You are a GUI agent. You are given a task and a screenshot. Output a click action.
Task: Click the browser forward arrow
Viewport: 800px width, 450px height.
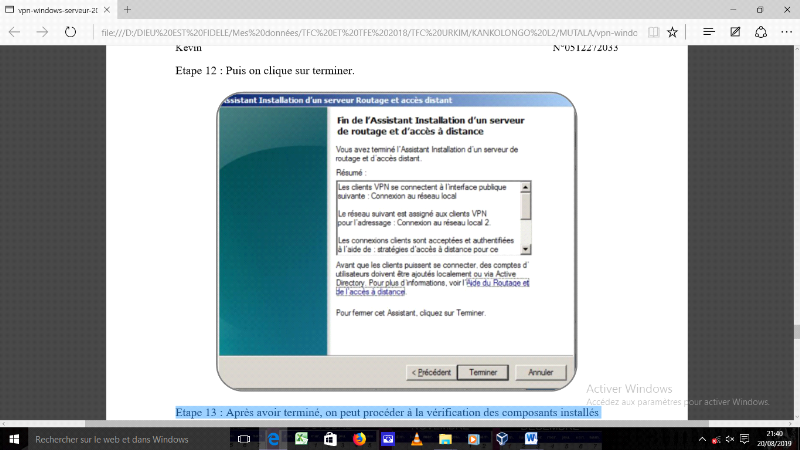42,32
